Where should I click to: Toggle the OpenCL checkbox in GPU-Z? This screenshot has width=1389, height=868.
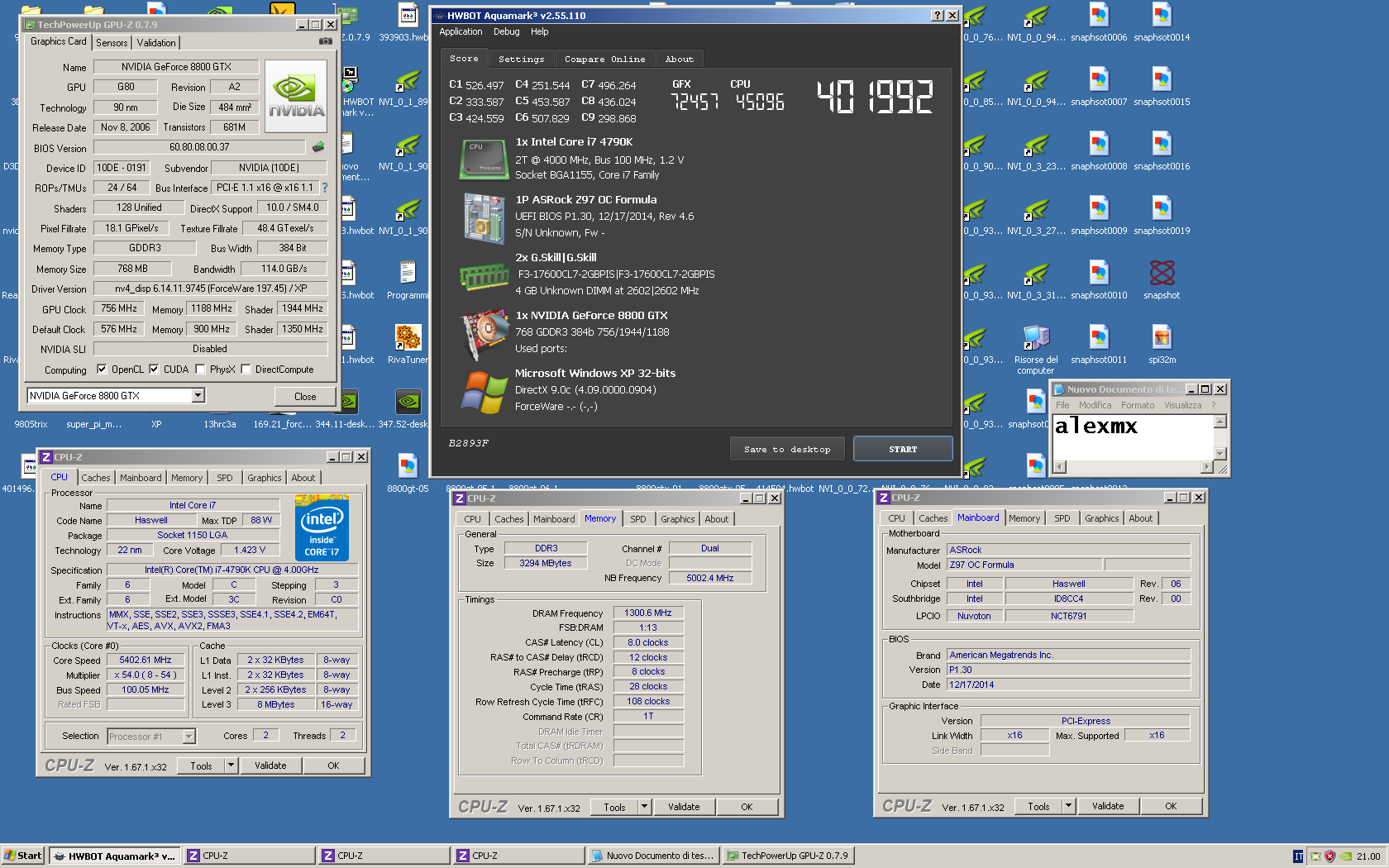tap(102, 370)
